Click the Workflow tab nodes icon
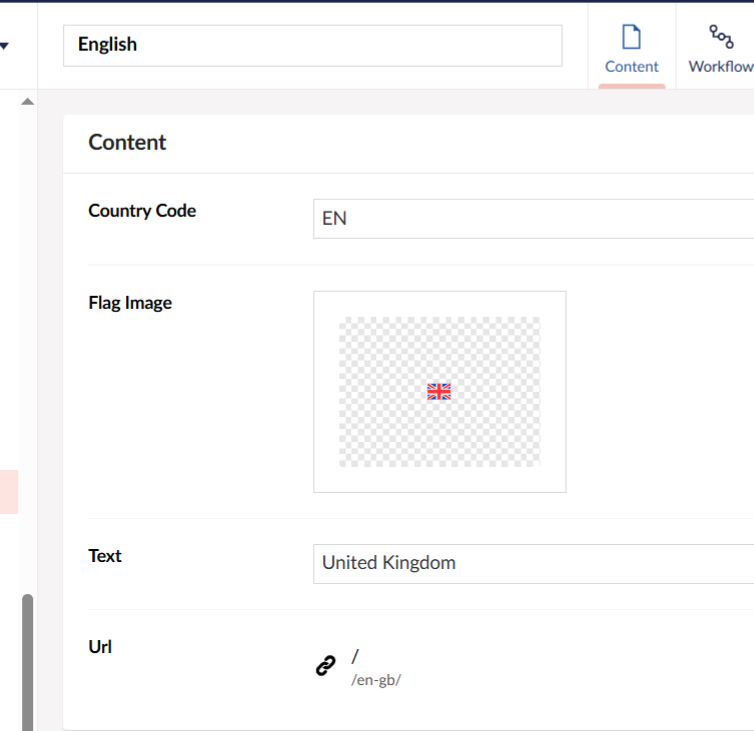This screenshot has height=731, width=754. coord(721,37)
